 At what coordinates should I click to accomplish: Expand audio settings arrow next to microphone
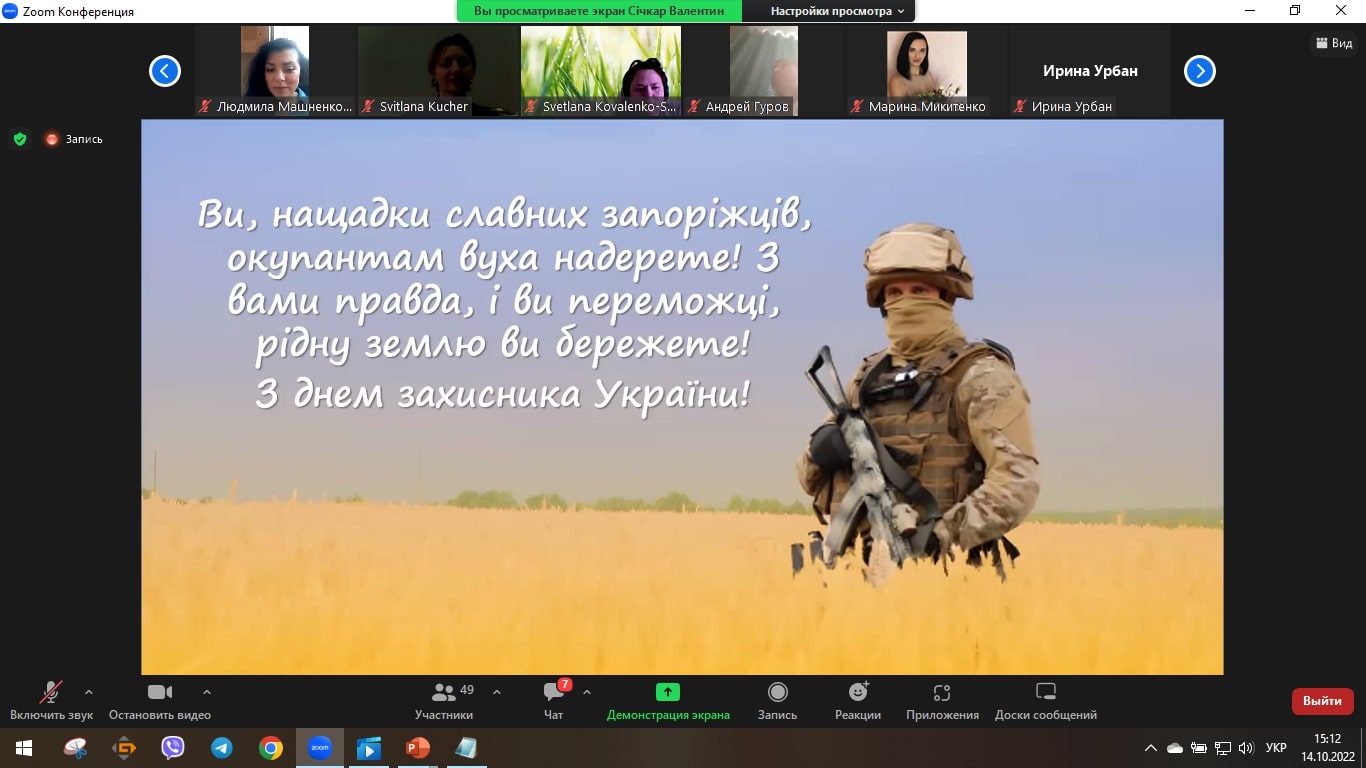coord(89,692)
